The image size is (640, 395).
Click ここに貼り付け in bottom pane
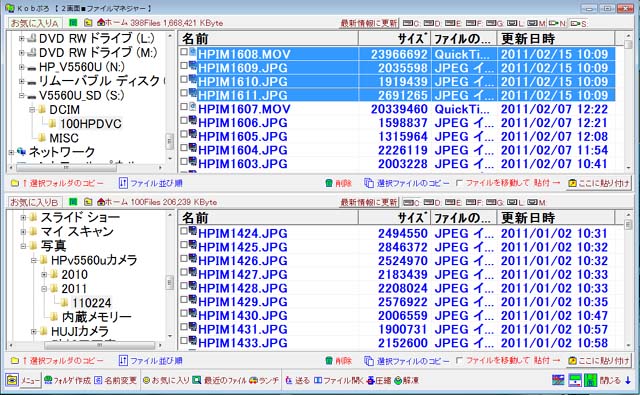(599, 361)
